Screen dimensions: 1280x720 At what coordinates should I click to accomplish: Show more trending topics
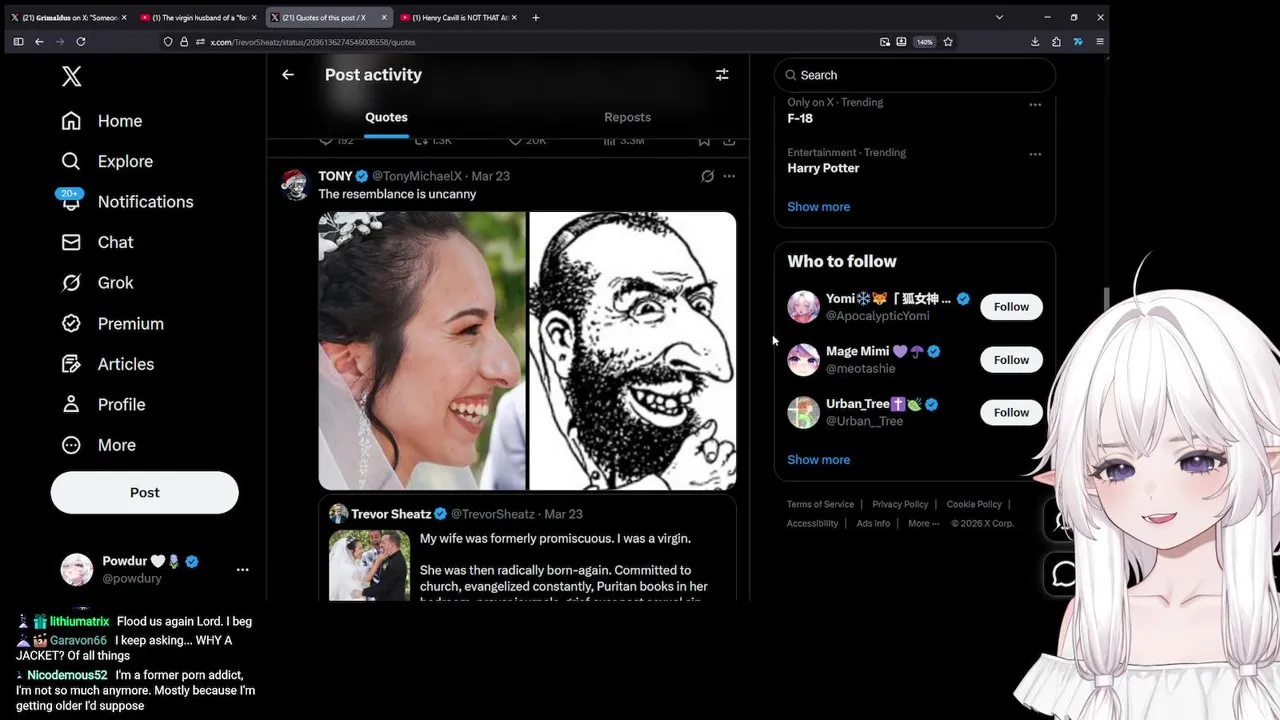[818, 206]
